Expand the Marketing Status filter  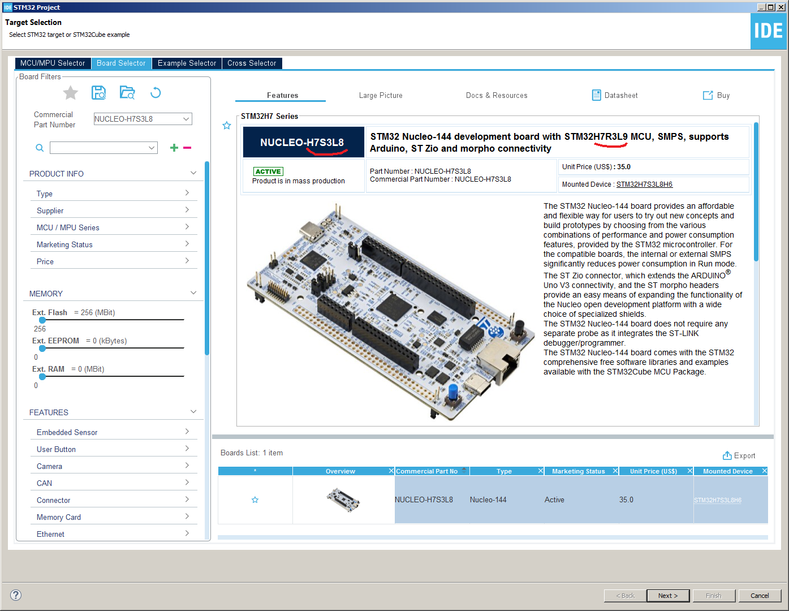tap(187, 244)
